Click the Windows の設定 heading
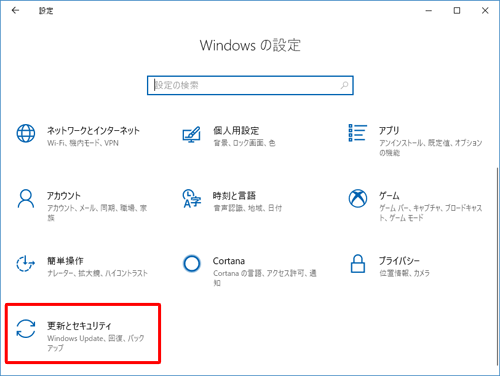This screenshot has height=376, width=500. (250, 45)
